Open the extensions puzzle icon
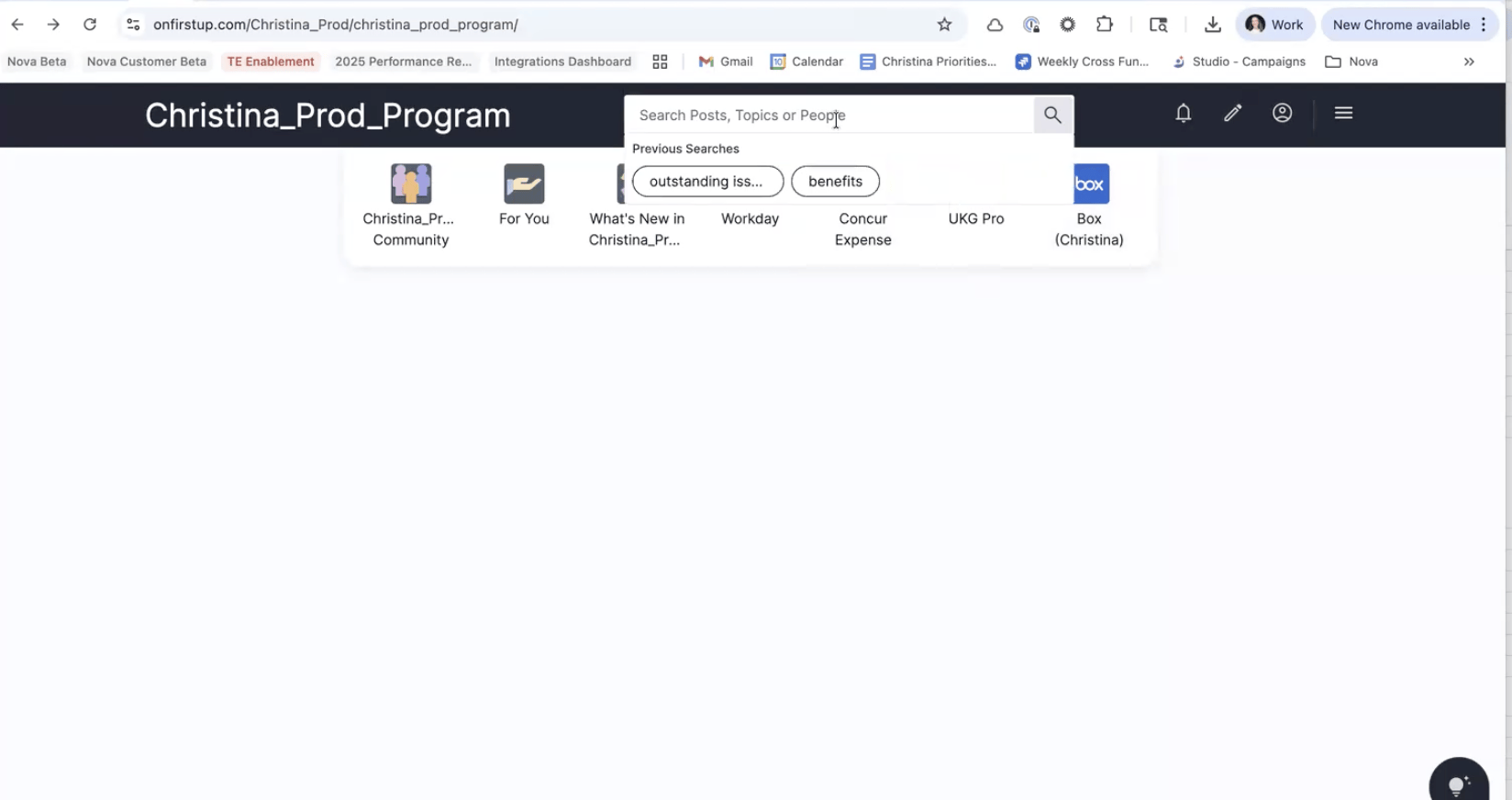 click(1105, 25)
